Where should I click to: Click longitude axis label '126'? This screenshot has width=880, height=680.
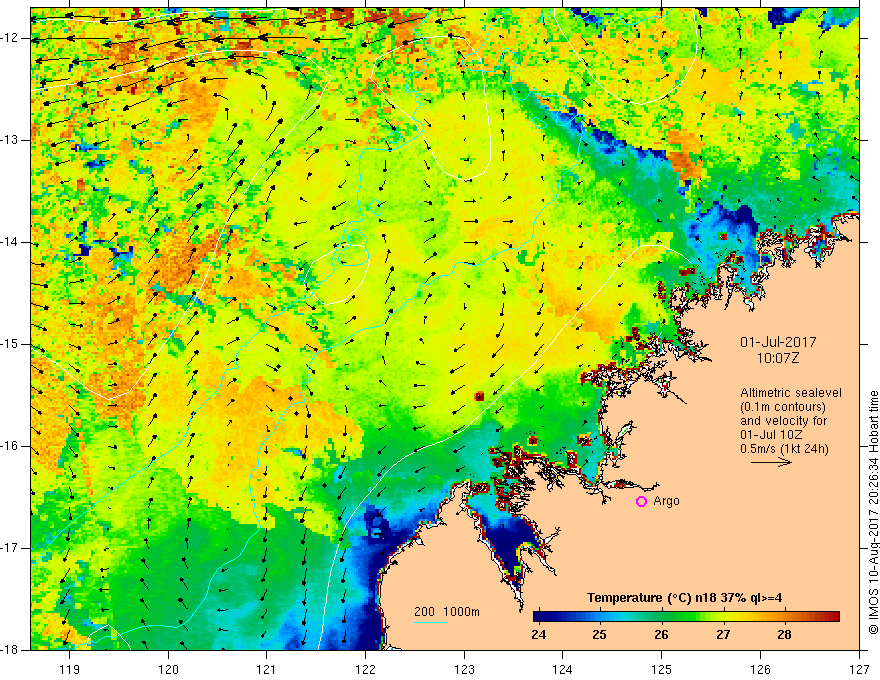click(x=760, y=669)
